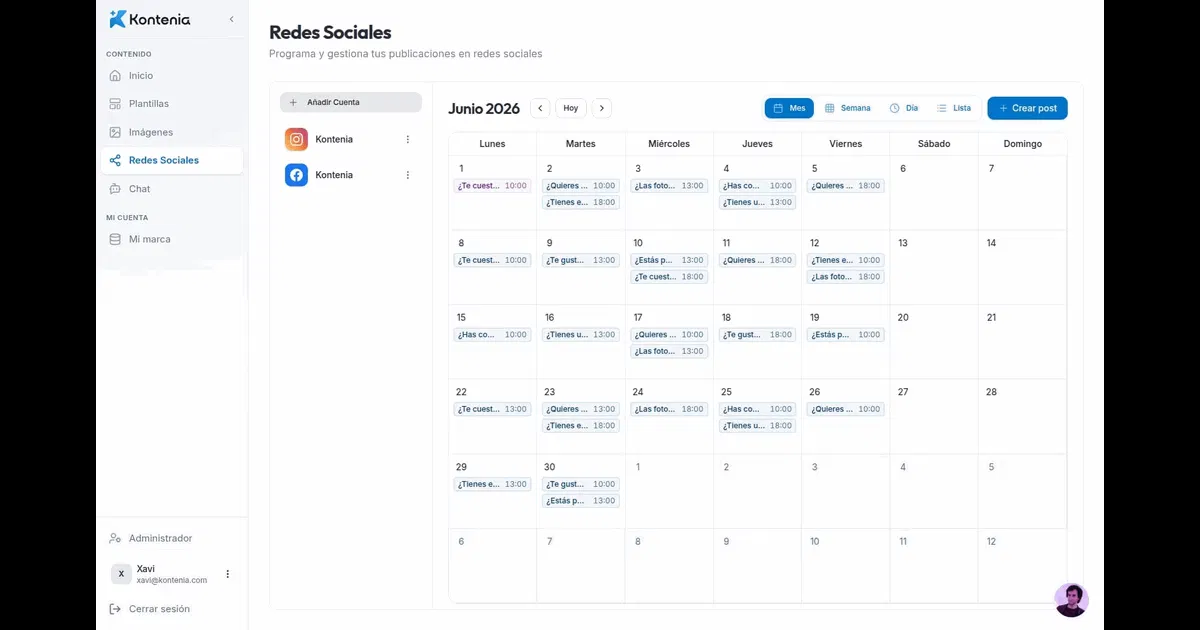Go to the previous month arrow

tap(540, 108)
